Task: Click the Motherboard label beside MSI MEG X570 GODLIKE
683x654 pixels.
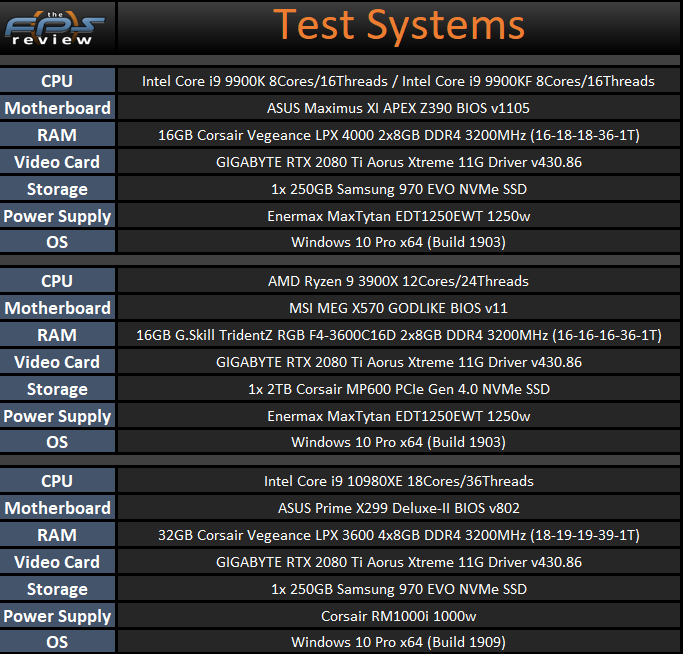Action: click(57, 308)
